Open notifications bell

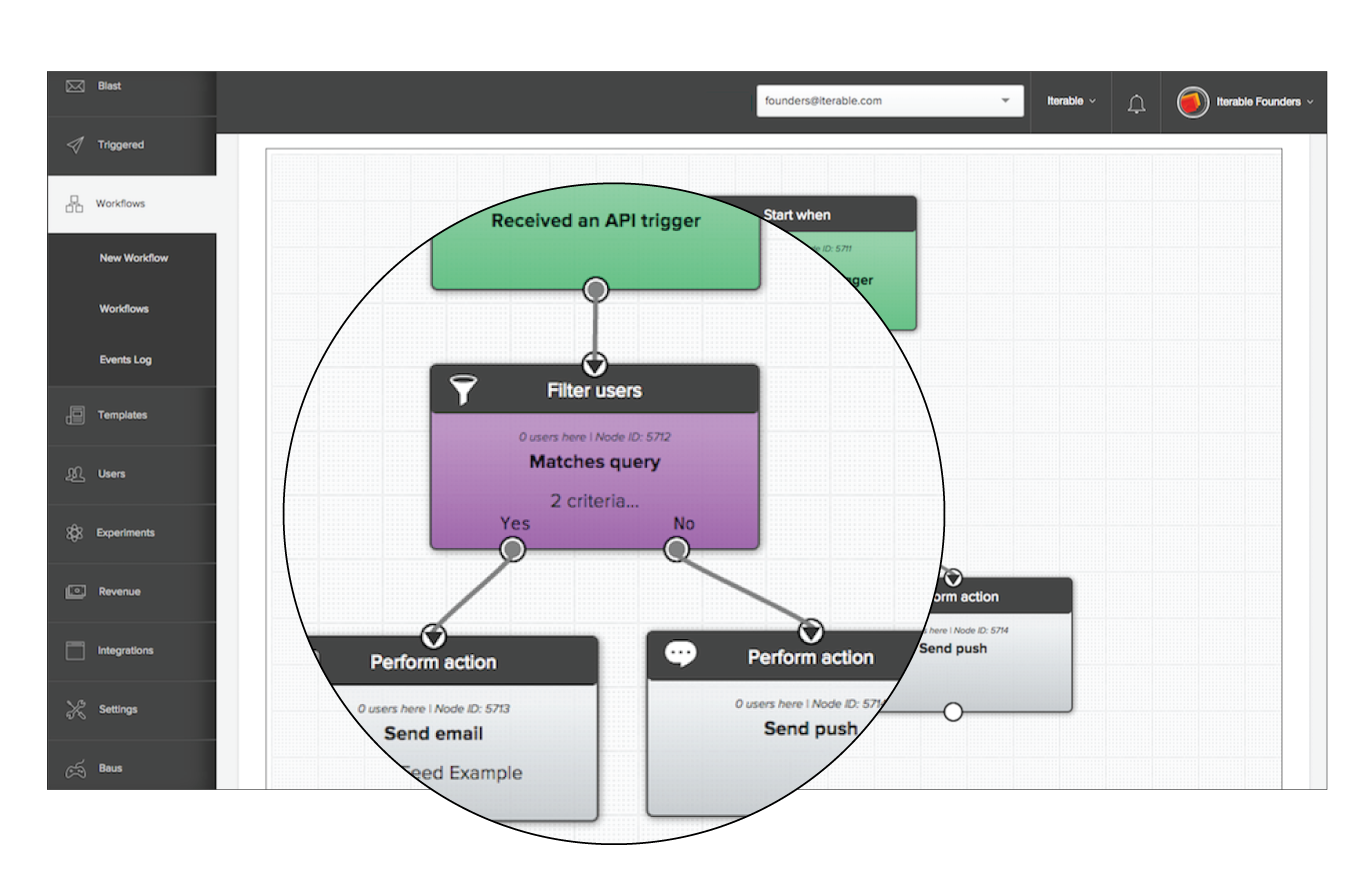coord(1136,103)
